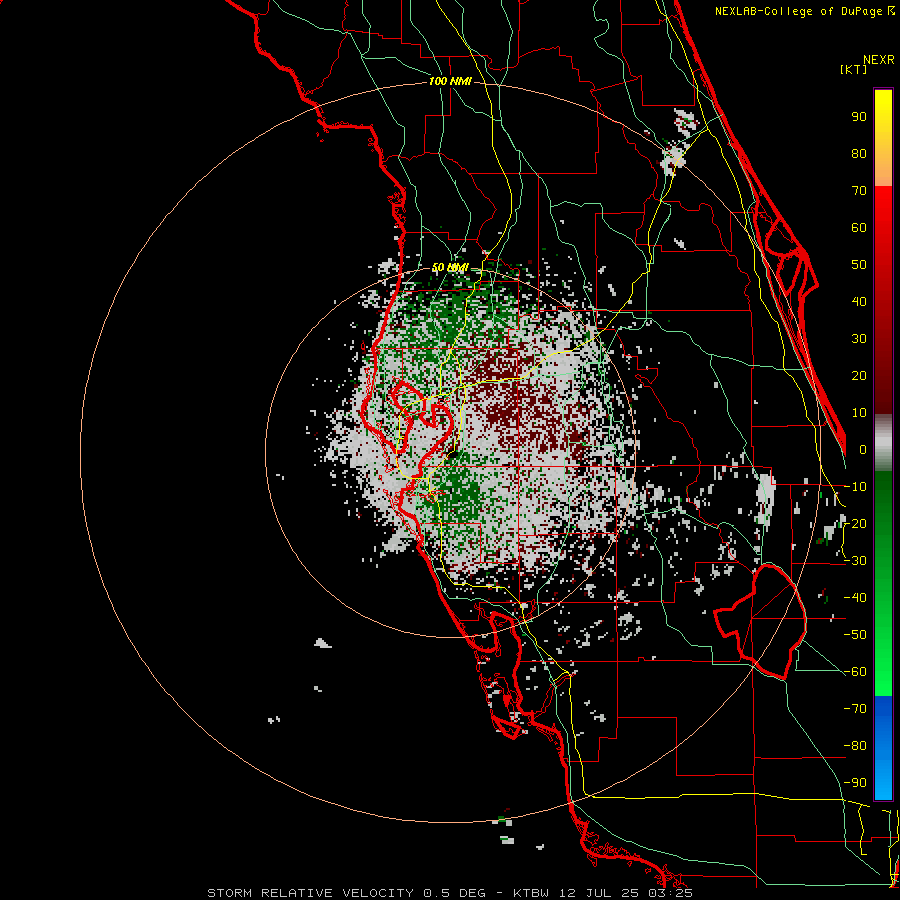The image size is (900, 900).
Task: Click the -10 scale value
Action: 855,487
